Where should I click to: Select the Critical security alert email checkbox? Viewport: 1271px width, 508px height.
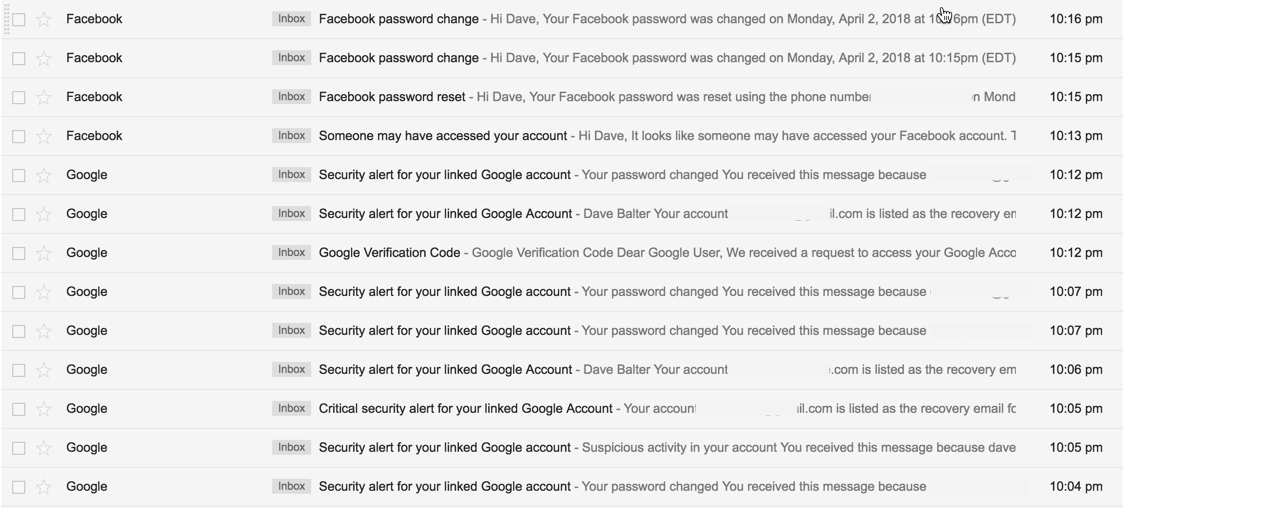tap(19, 410)
